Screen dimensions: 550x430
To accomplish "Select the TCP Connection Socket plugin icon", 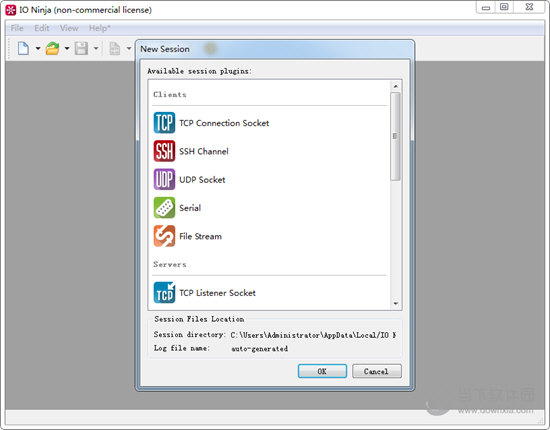I will (164, 123).
